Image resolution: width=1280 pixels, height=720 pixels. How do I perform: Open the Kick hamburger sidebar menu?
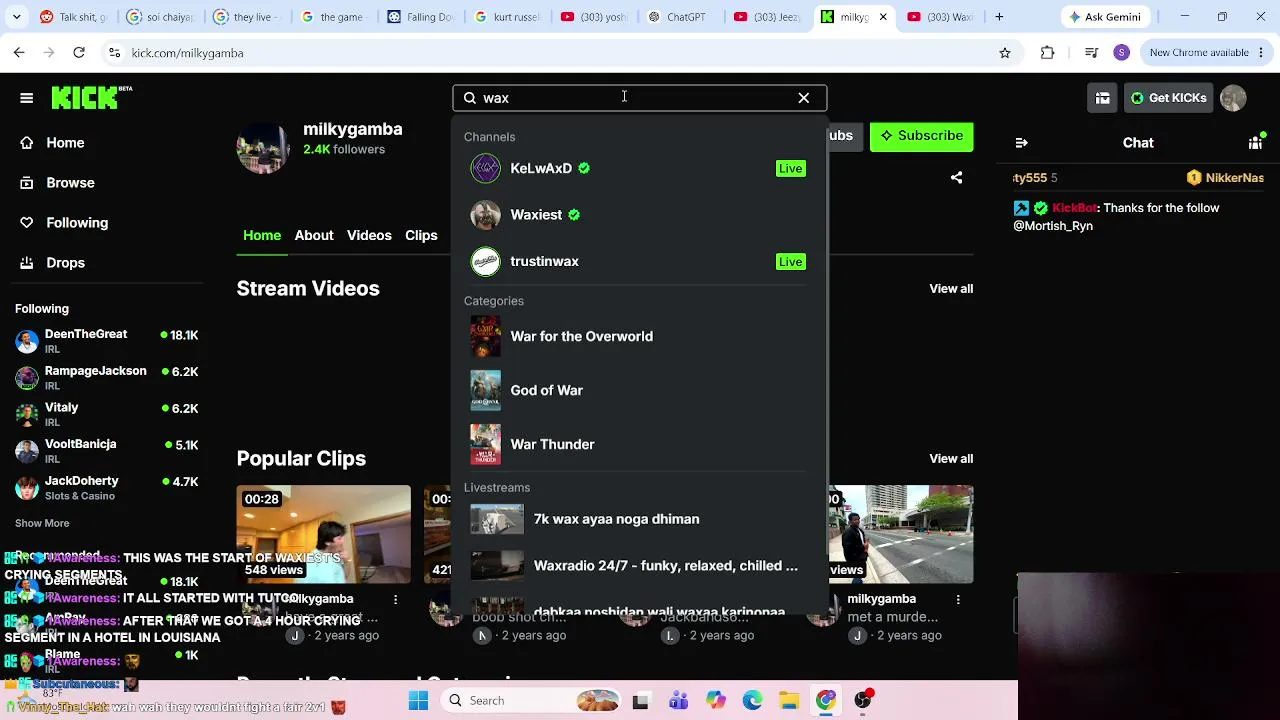tap(27, 98)
